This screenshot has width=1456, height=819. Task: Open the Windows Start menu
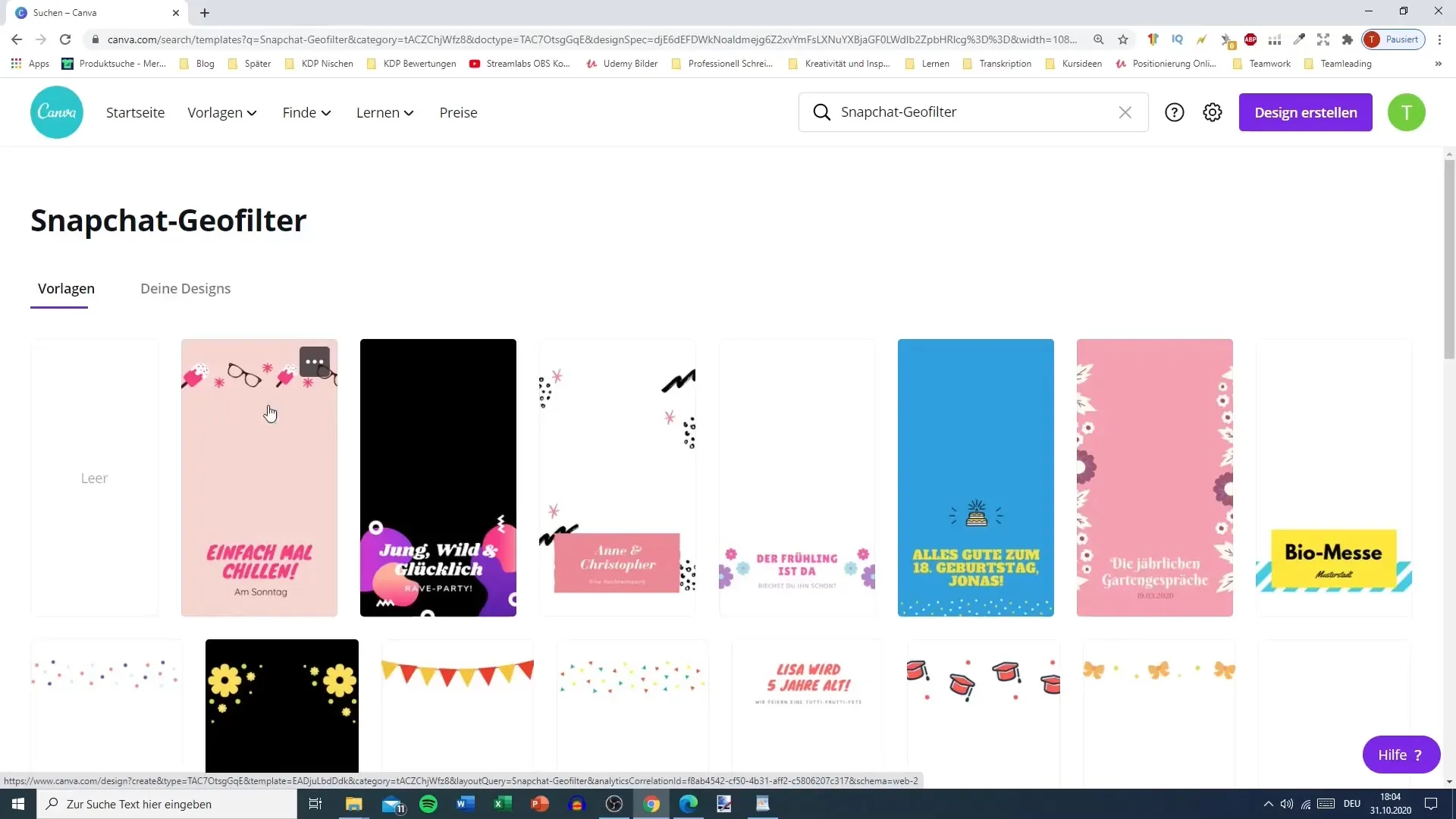tap(18, 804)
